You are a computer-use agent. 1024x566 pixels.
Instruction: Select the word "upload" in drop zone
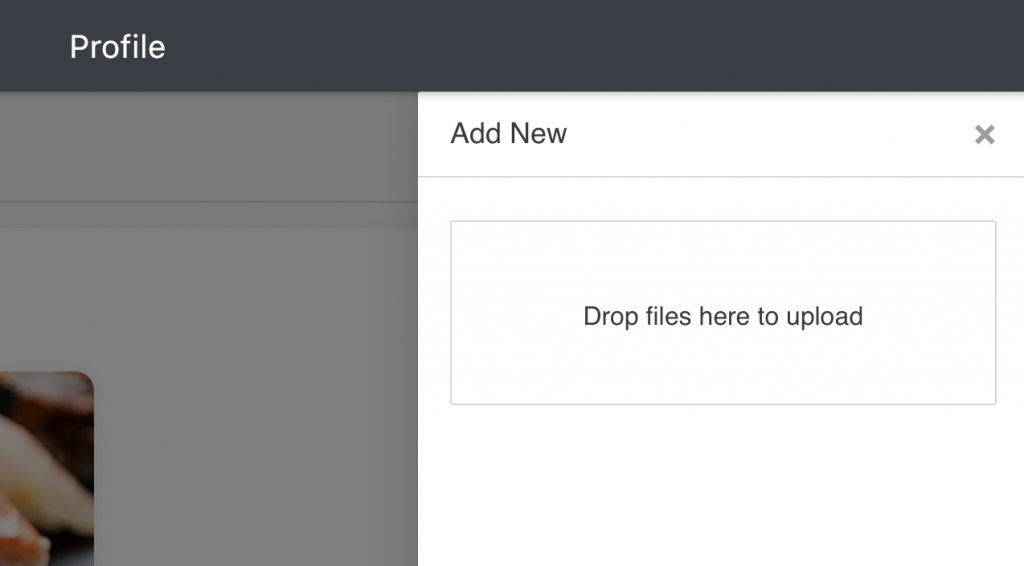pyautogui.click(x=824, y=317)
